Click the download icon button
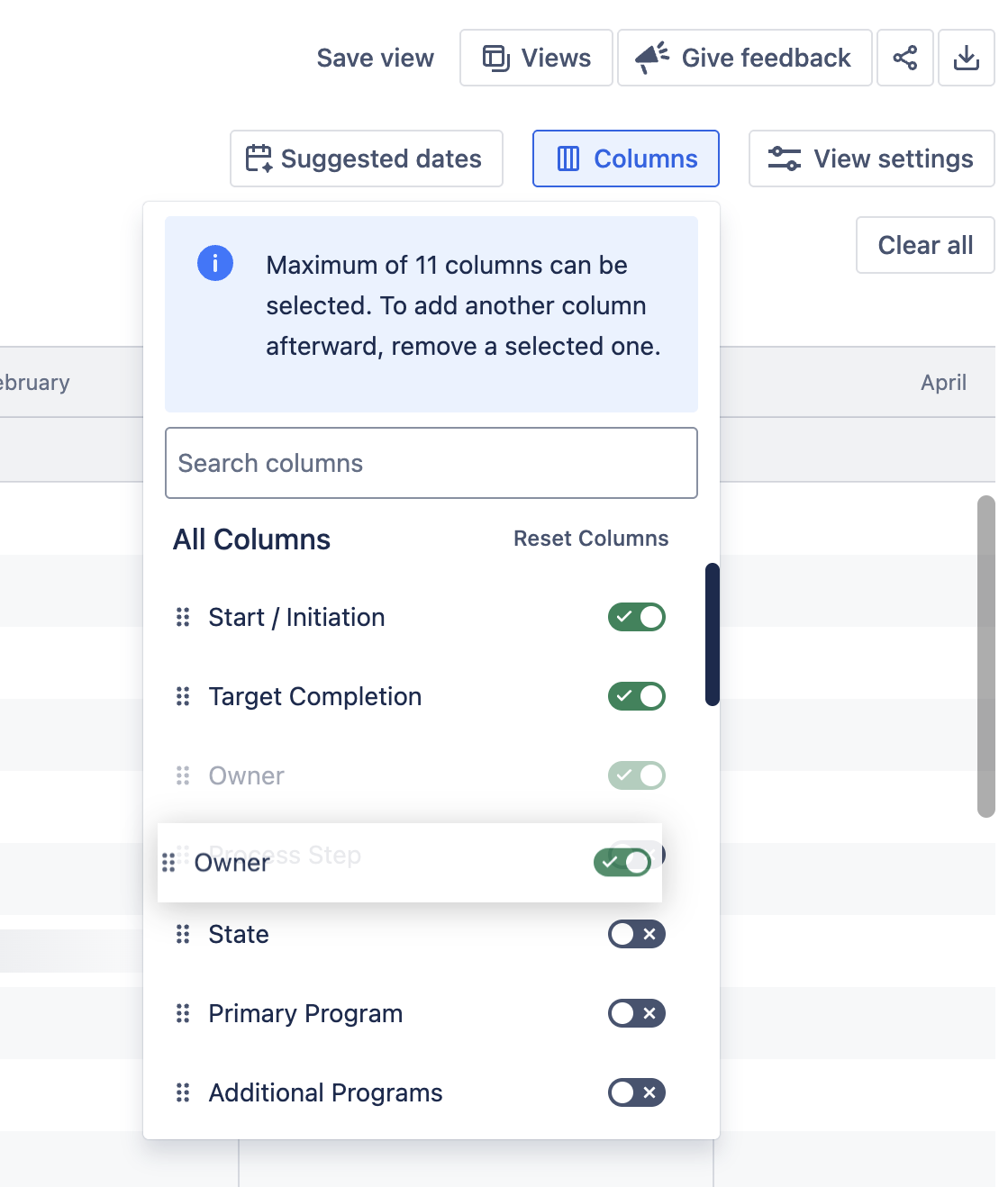Image resolution: width=1008 pixels, height=1187 pixels. click(x=966, y=58)
